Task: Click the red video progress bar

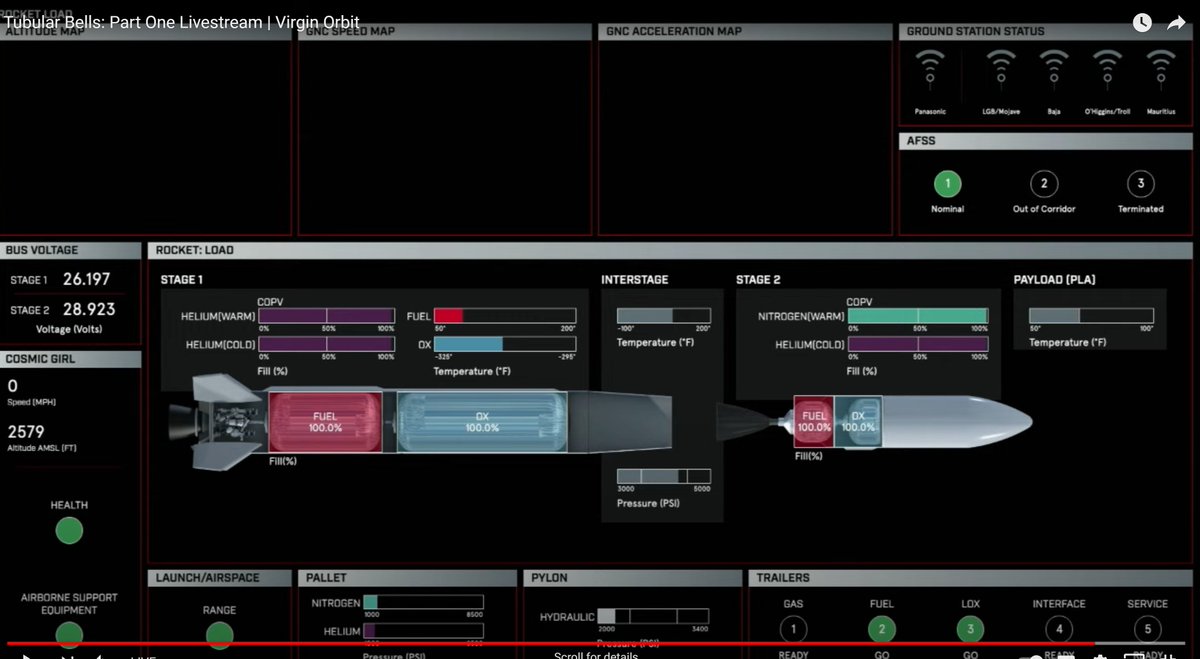Action: click(x=500, y=644)
